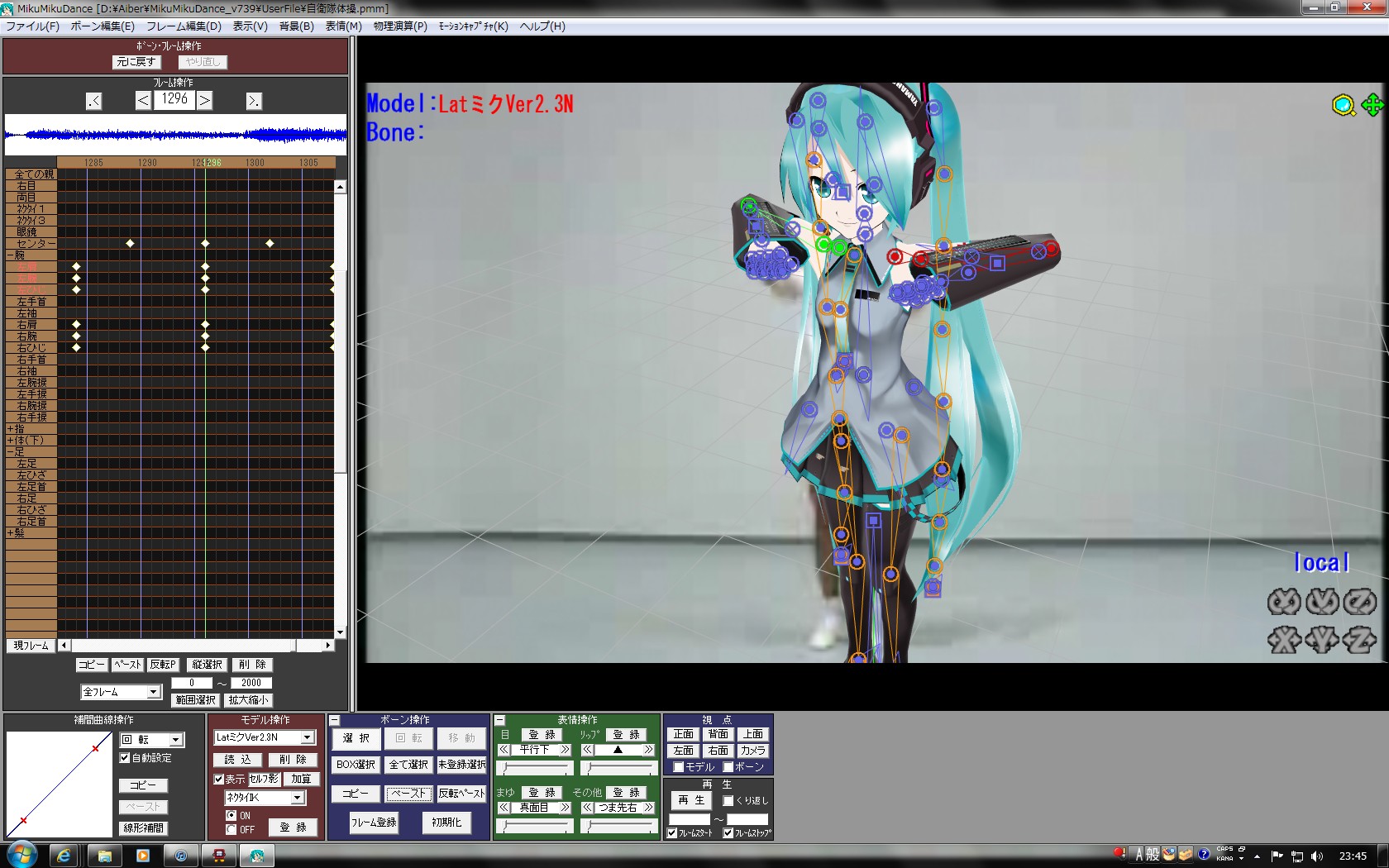
Task: Click the frame number input showing 1296
Action: pyautogui.click(x=174, y=100)
